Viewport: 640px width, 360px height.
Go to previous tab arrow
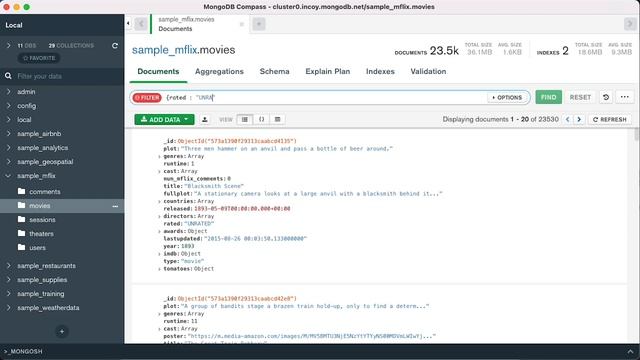pyautogui.click(x=141, y=24)
